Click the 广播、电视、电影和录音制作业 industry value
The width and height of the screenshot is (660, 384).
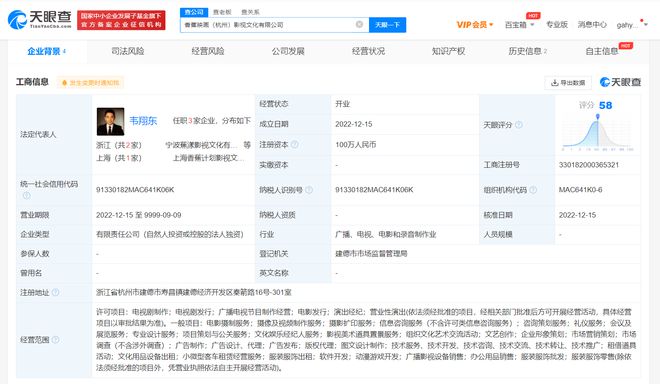(386, 235)
